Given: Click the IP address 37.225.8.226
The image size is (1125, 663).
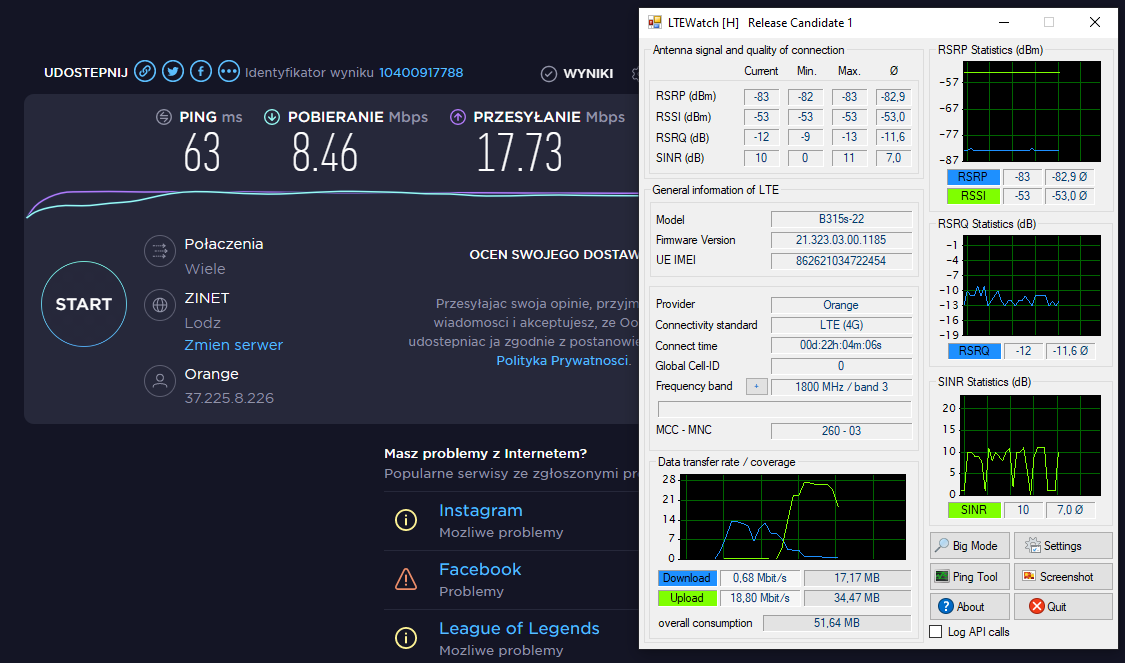Looking at the screenshot, I should (x=229, y=398).
